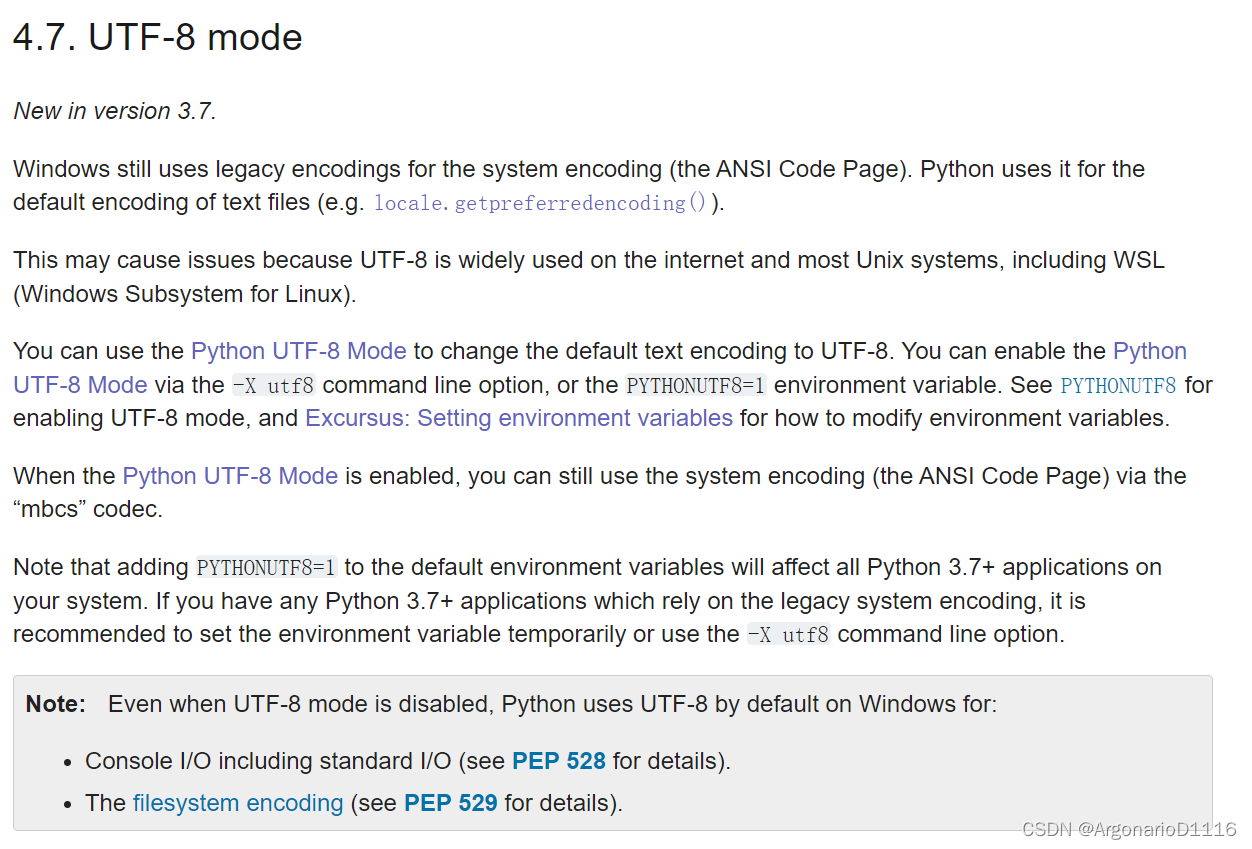This screenshot has width=1252, height=849.
Task: Click the Console I/O bullet item
Action: click(408, 761)
